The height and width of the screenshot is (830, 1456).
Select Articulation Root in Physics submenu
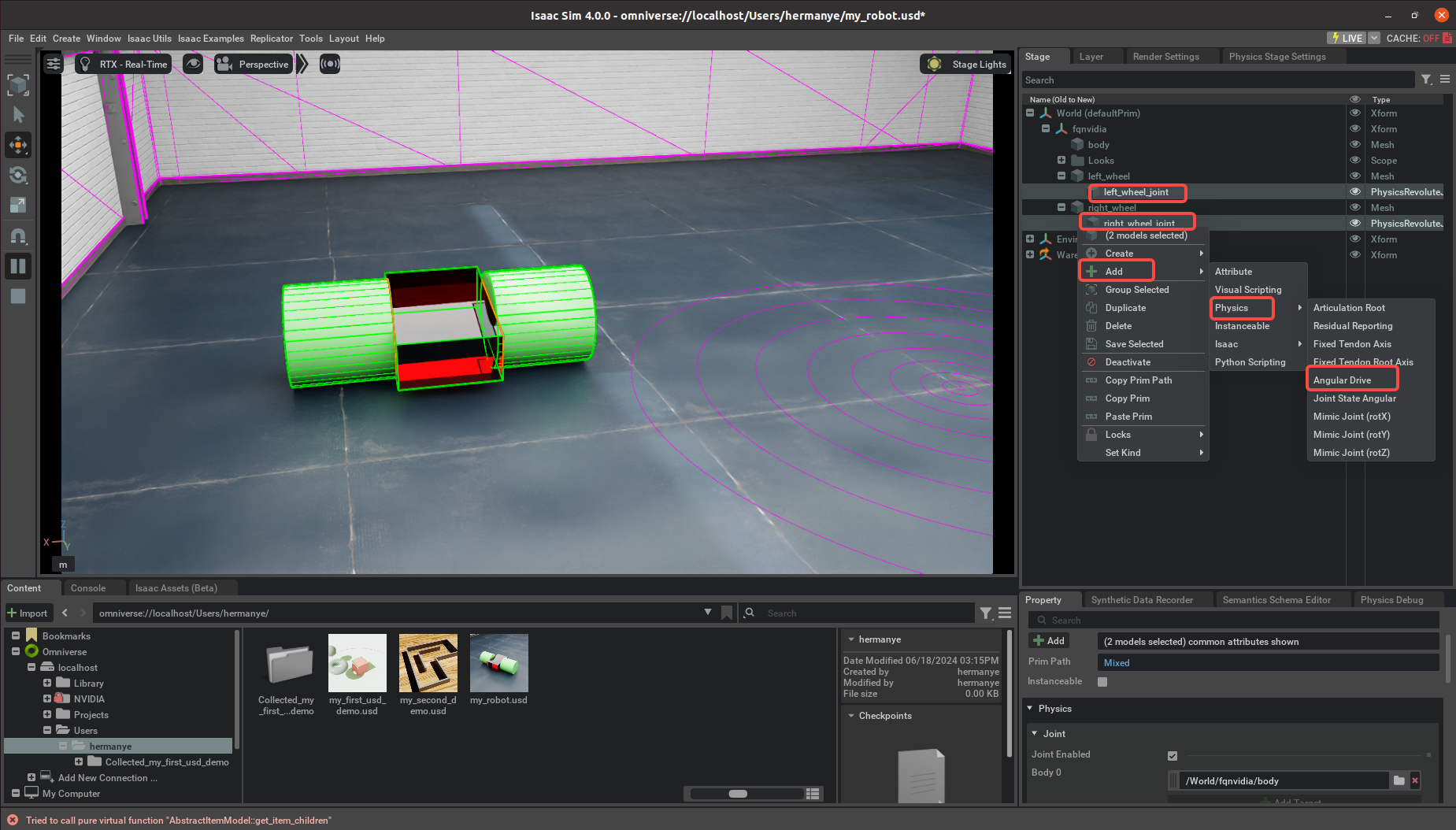pos(1349,308)
